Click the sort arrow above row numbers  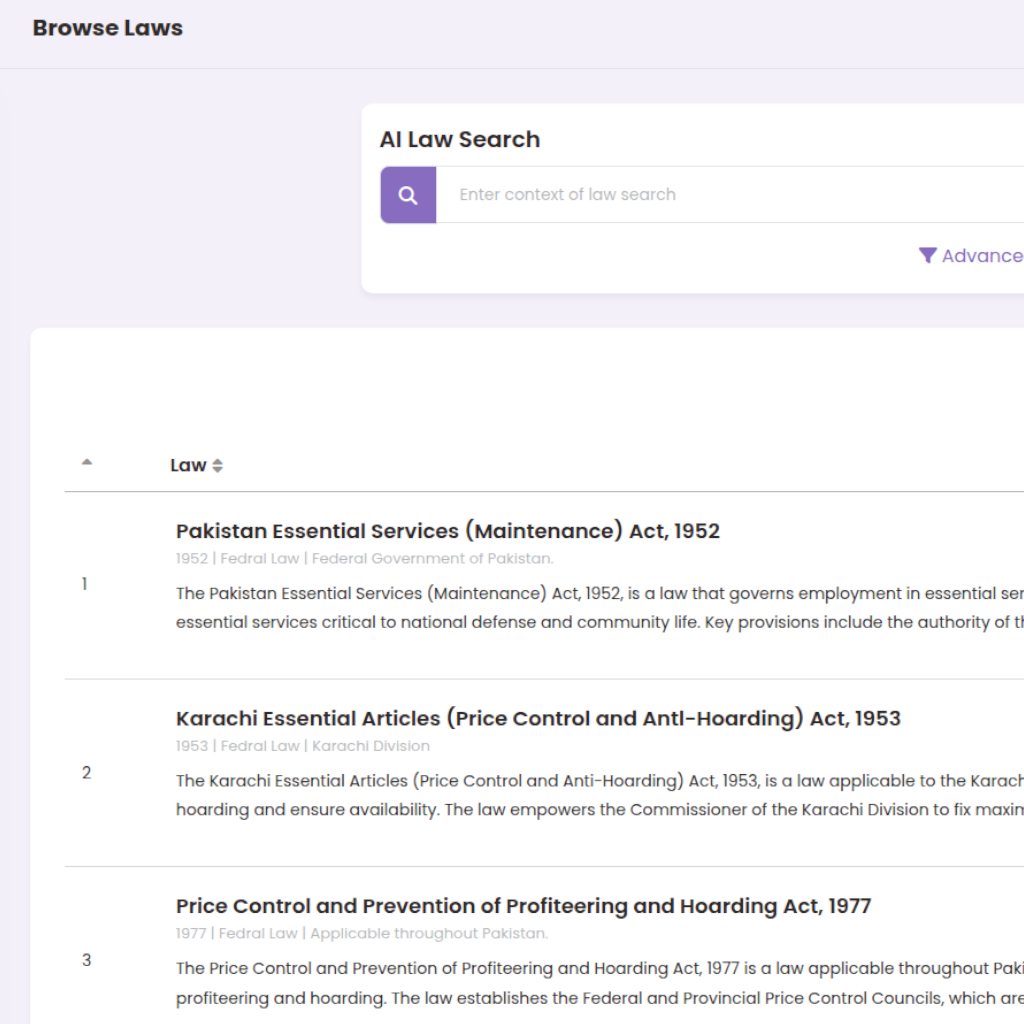click(87, 462)
